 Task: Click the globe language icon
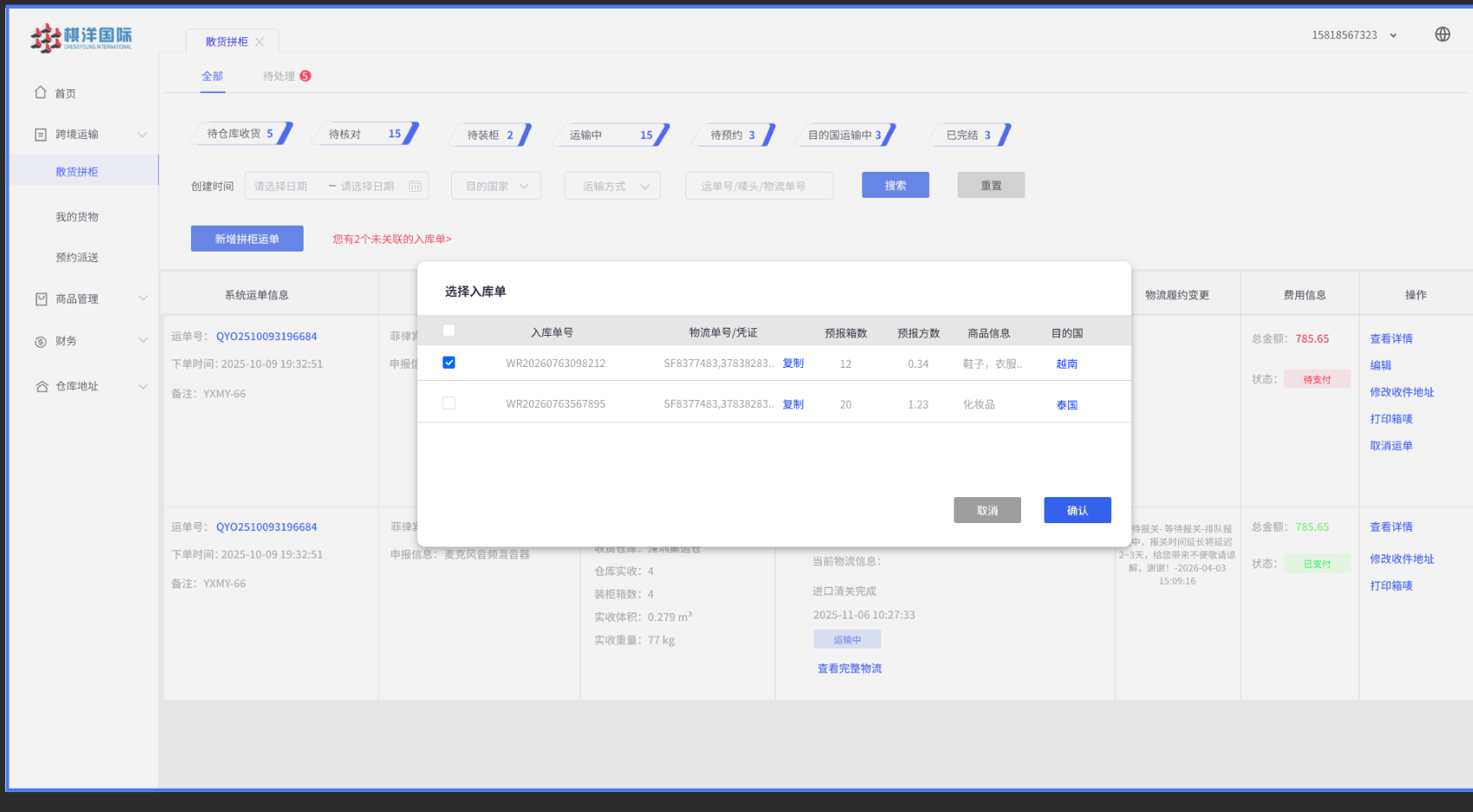1443,35
